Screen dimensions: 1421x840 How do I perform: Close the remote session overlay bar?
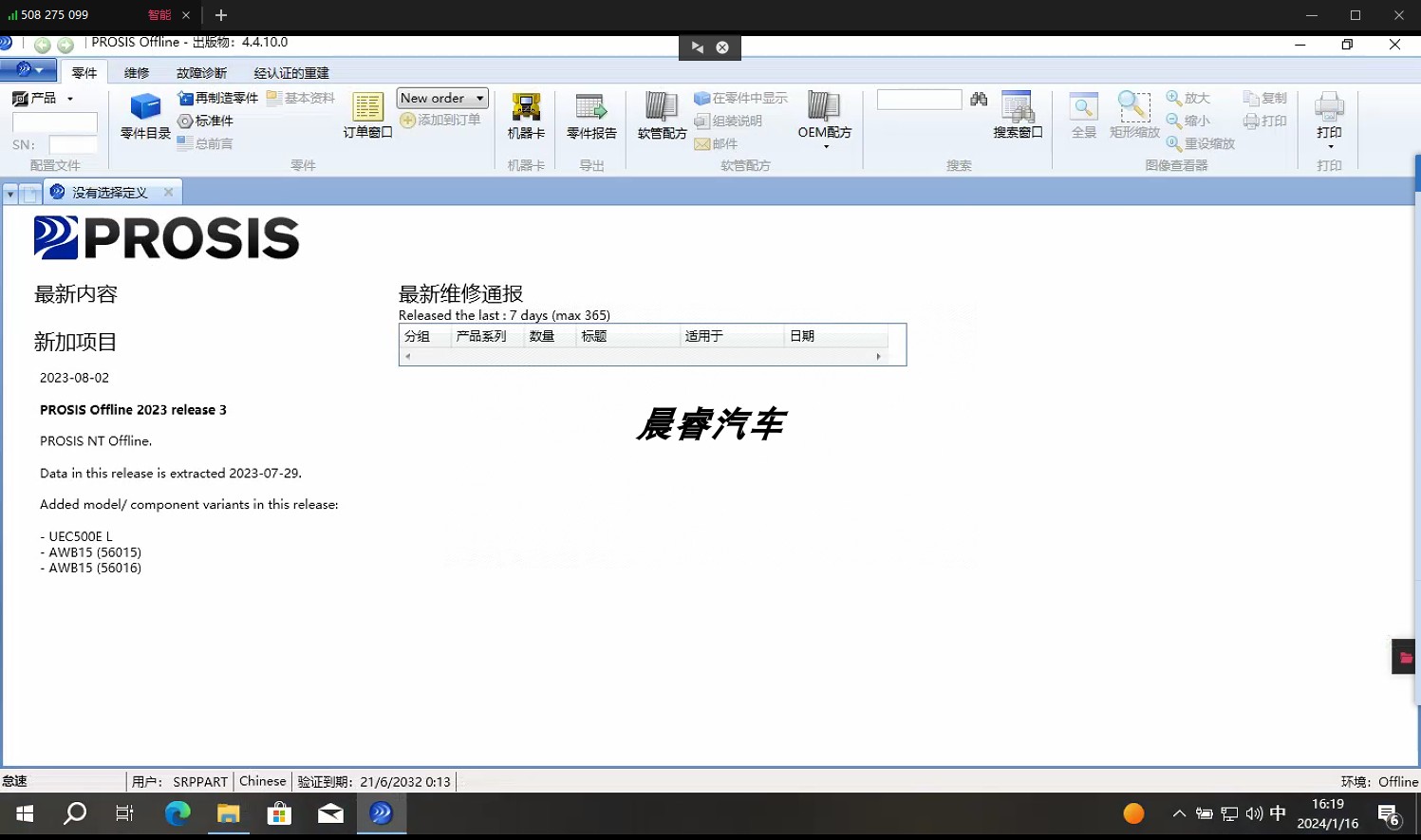722,47
